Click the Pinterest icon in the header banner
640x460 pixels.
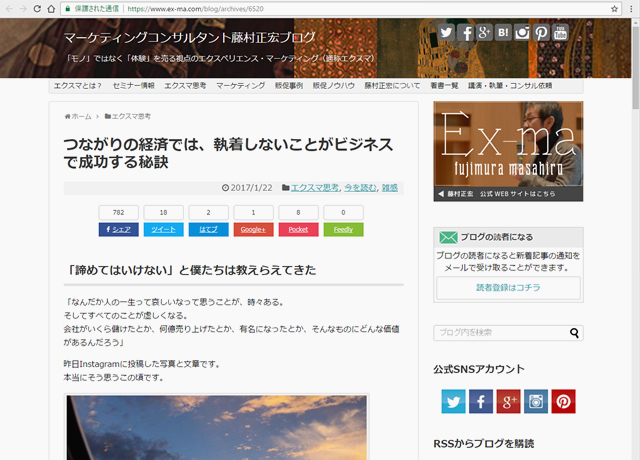tap(541, 33)
